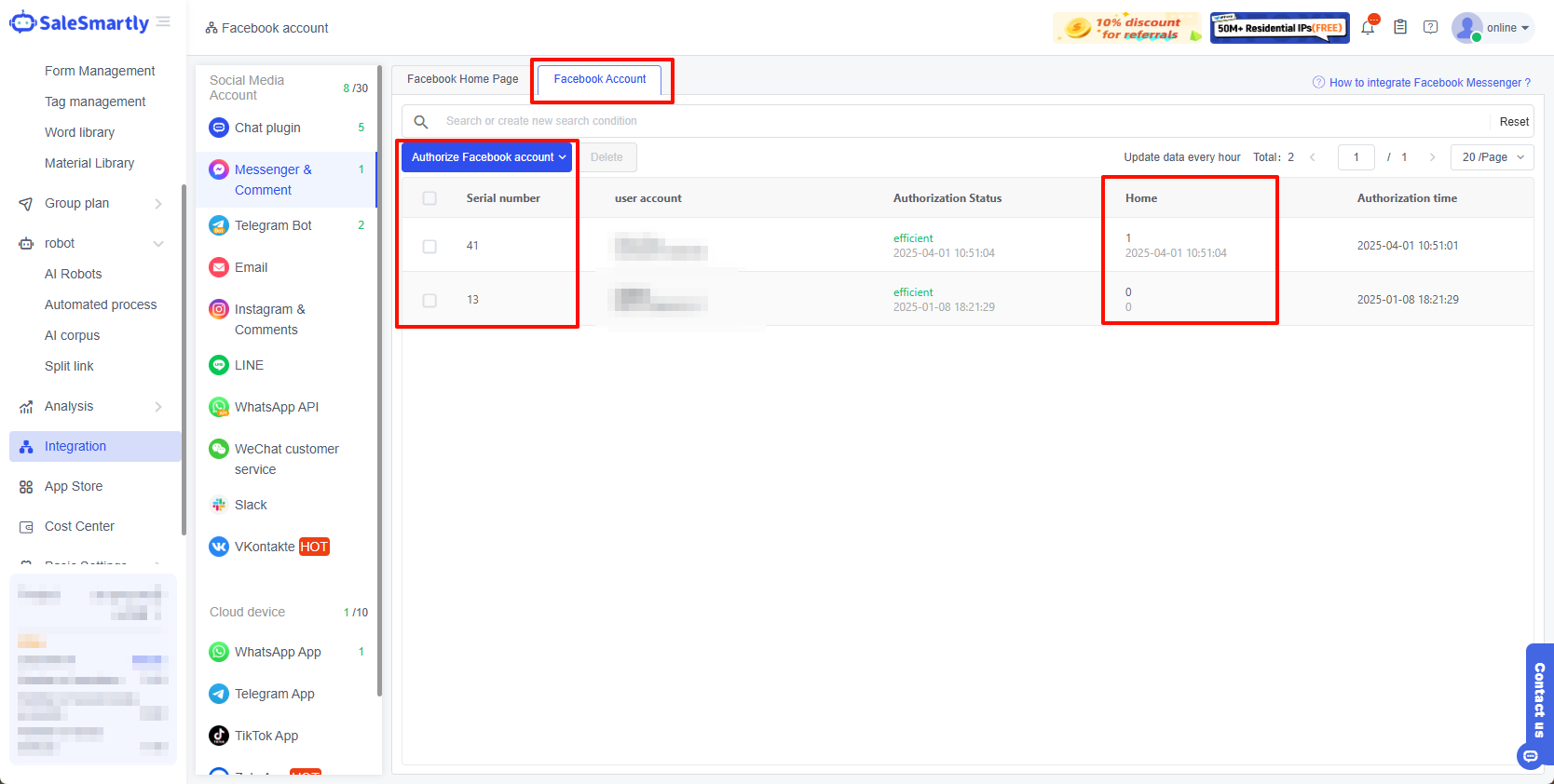The height and width of the screenshot is (784, 1554).
Task: Tick the checkbox for serial number 41
Action: pyautogui.click(x=429, y=246)
